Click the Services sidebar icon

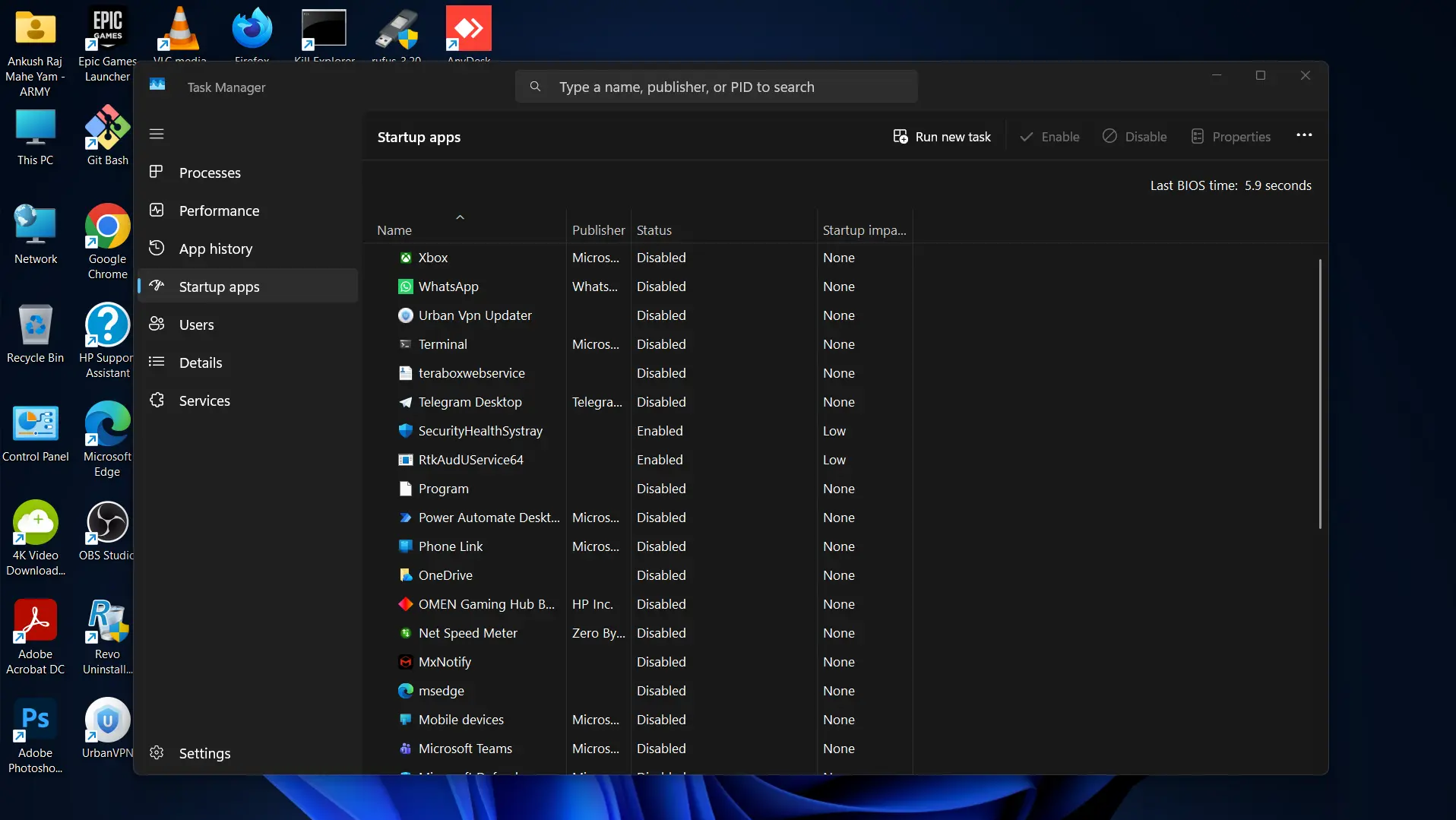coord(157,400)
